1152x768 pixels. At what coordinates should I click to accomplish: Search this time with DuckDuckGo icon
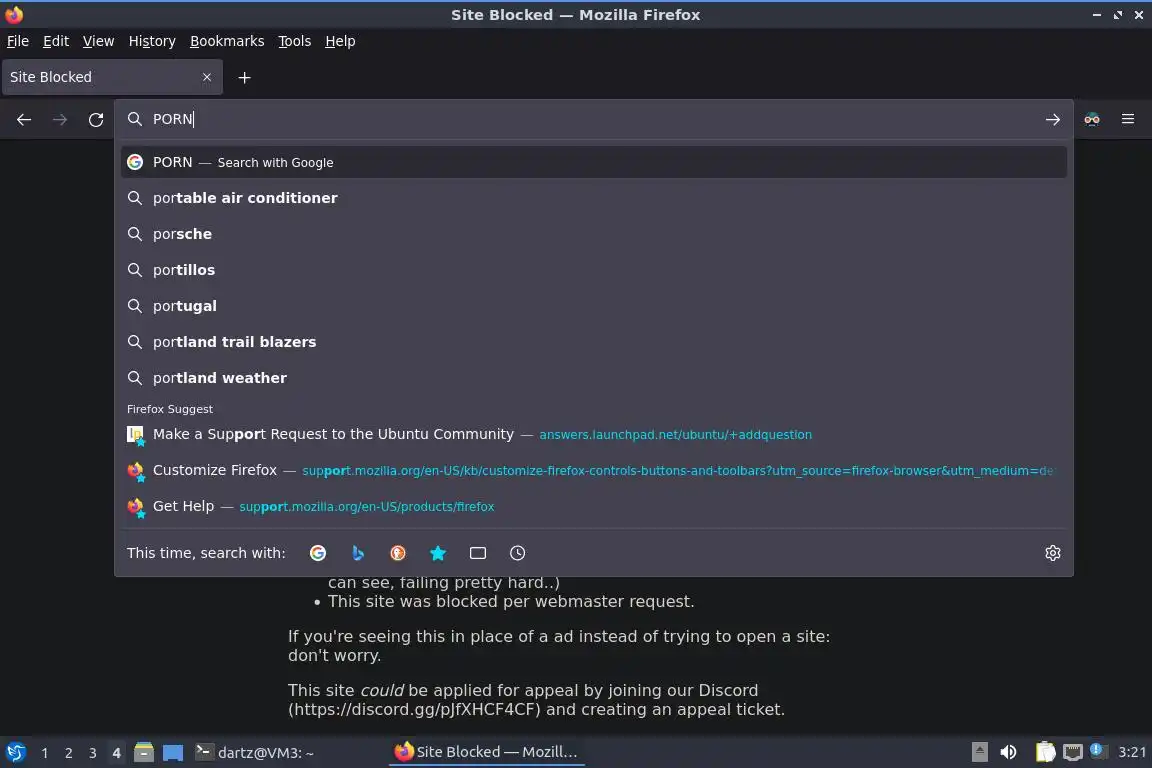click(x=397, y=553)
